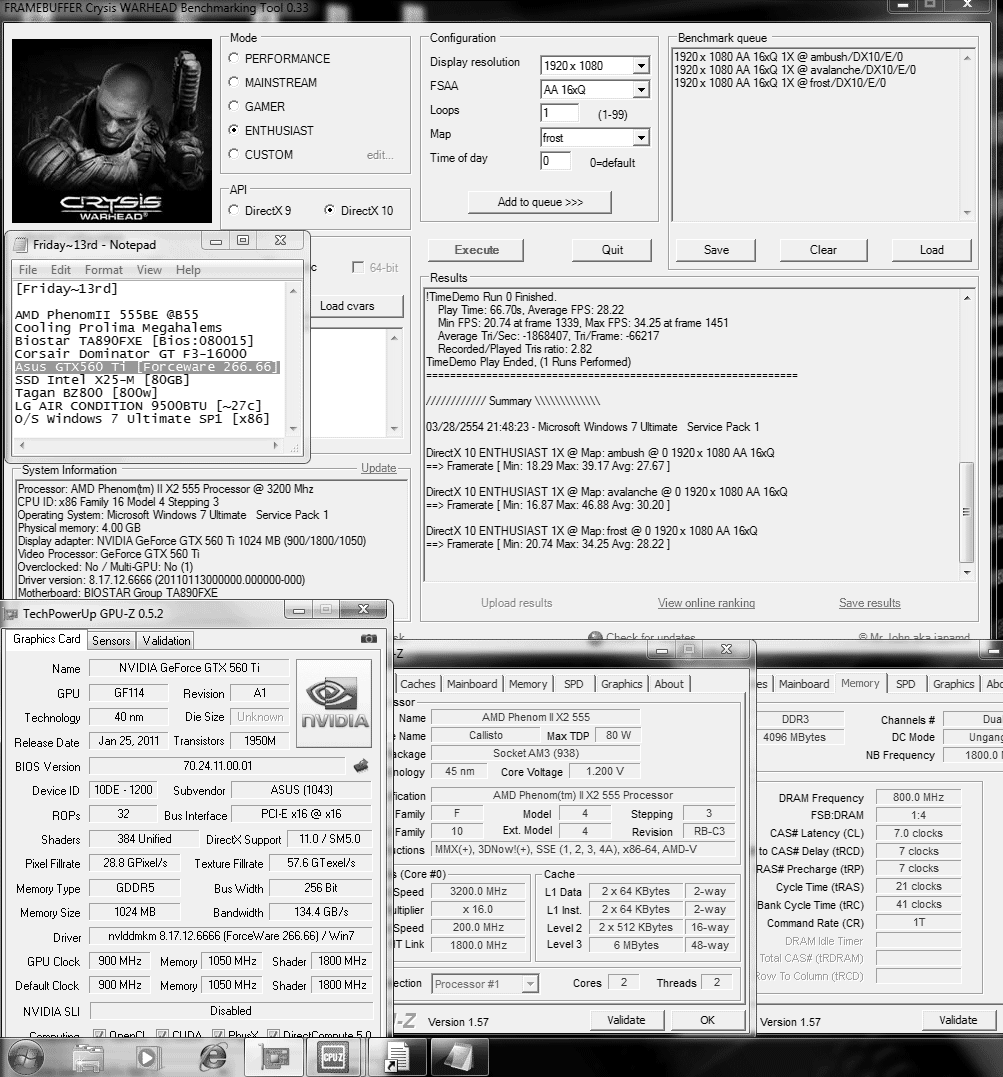This screenshot has height=1077, width=1003.
Task: Switch to GPU-Z Validation tab
Action: click(x=166, y=640)
